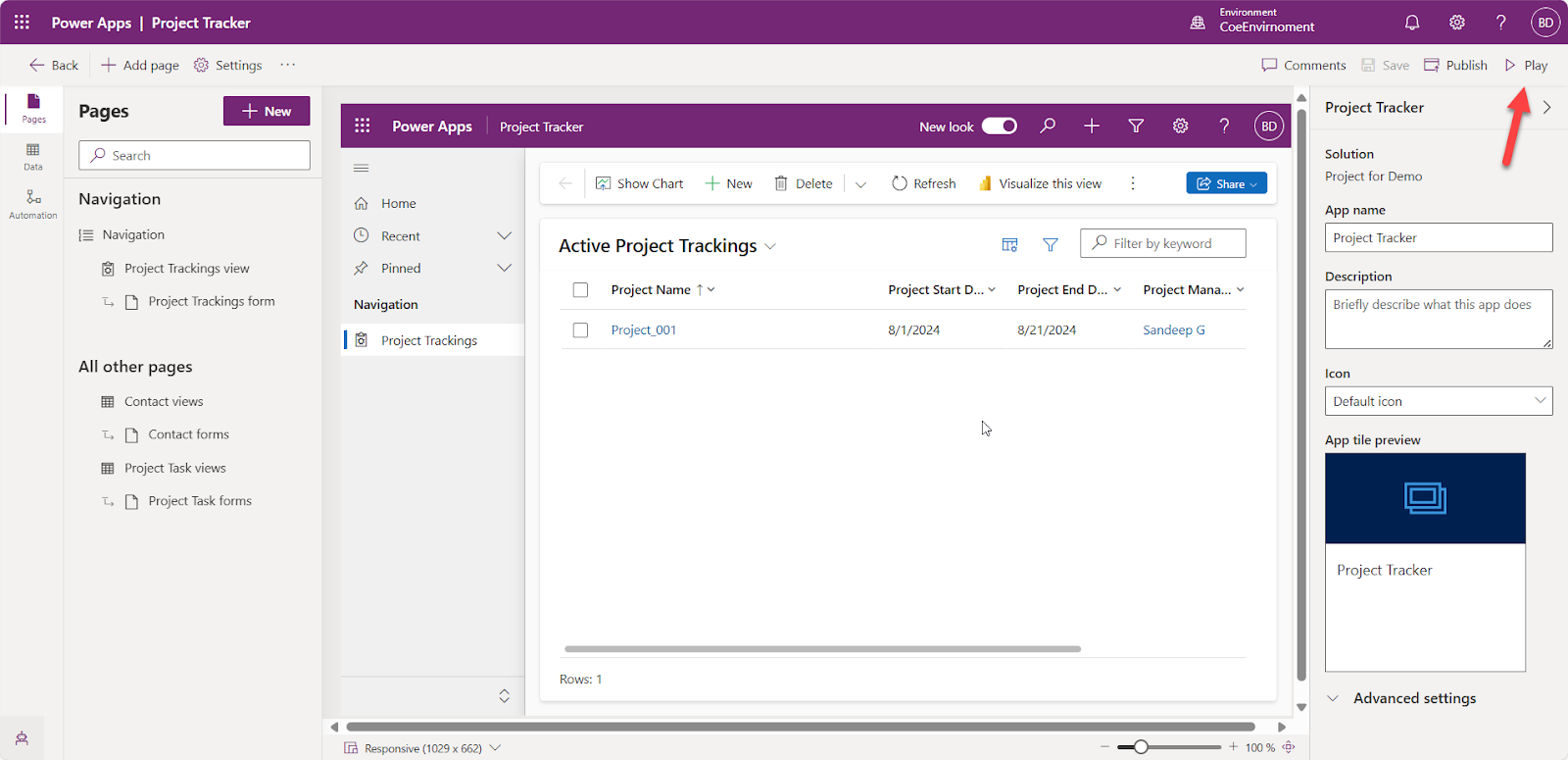Open the app launcher waffle in top purple header

(x=22, y=22)
